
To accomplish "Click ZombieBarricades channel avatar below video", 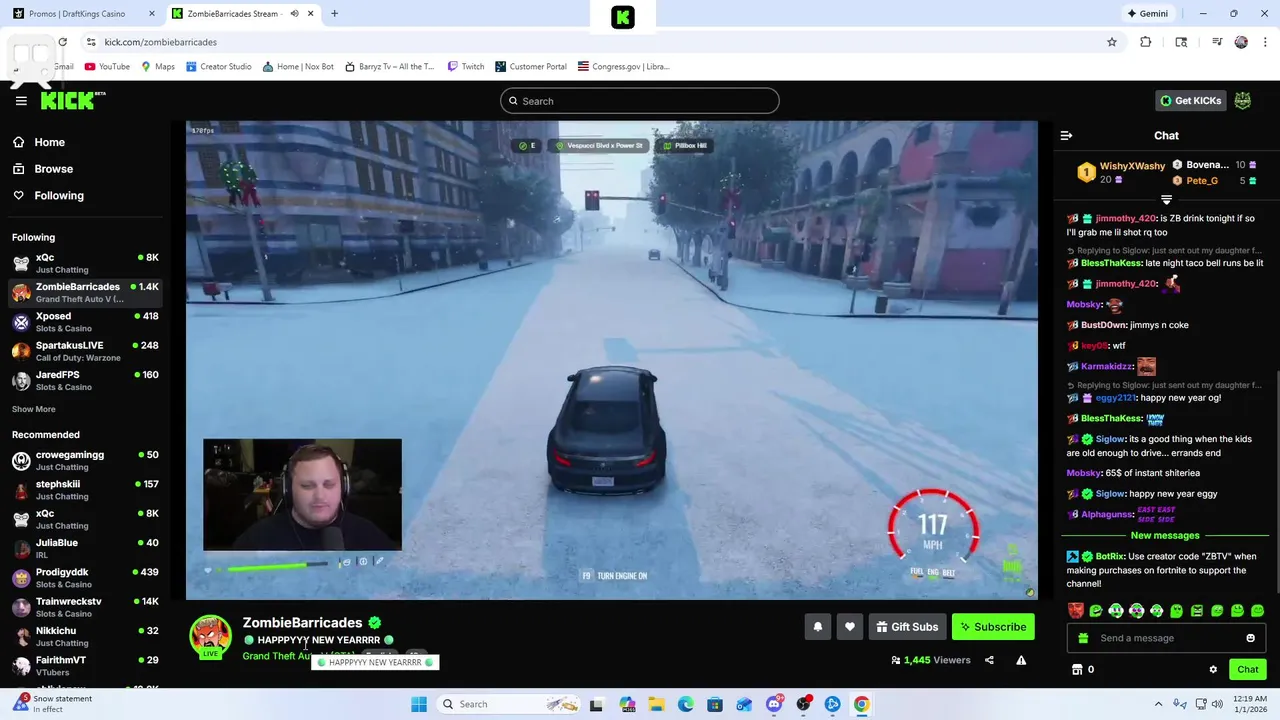I will click(x=210, y=636).
